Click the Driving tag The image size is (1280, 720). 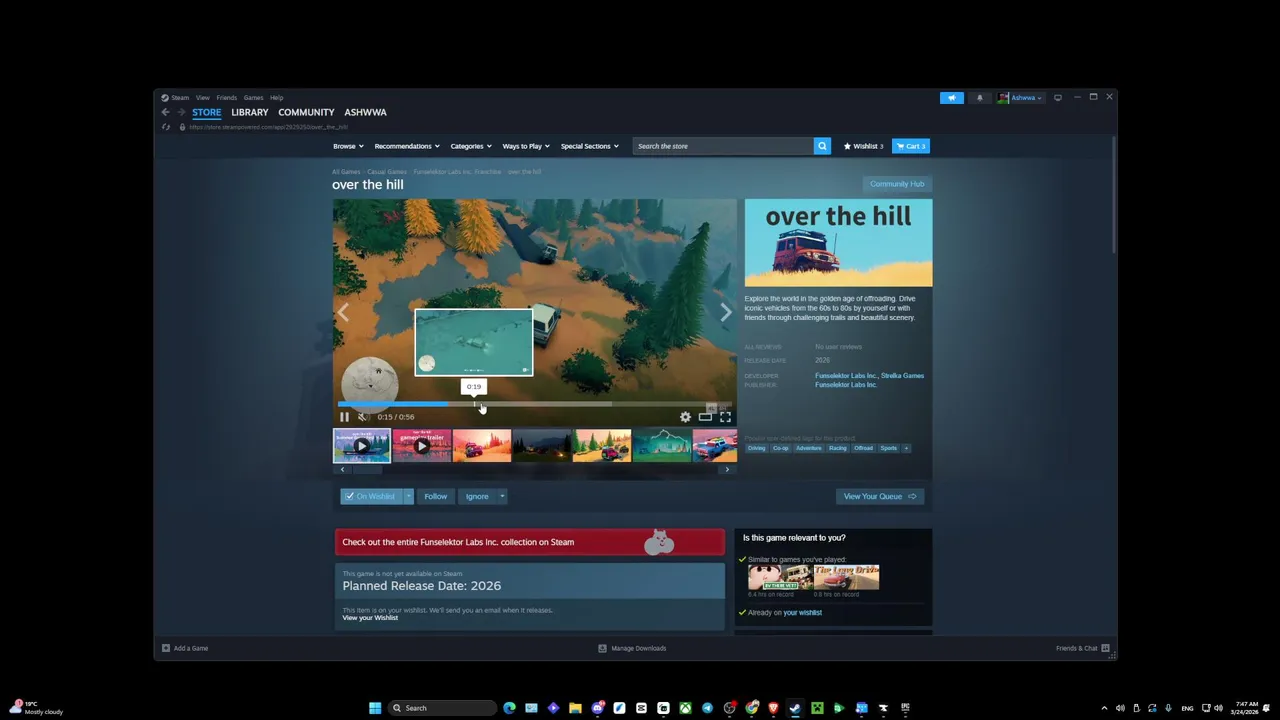click(x=756, y=448)
